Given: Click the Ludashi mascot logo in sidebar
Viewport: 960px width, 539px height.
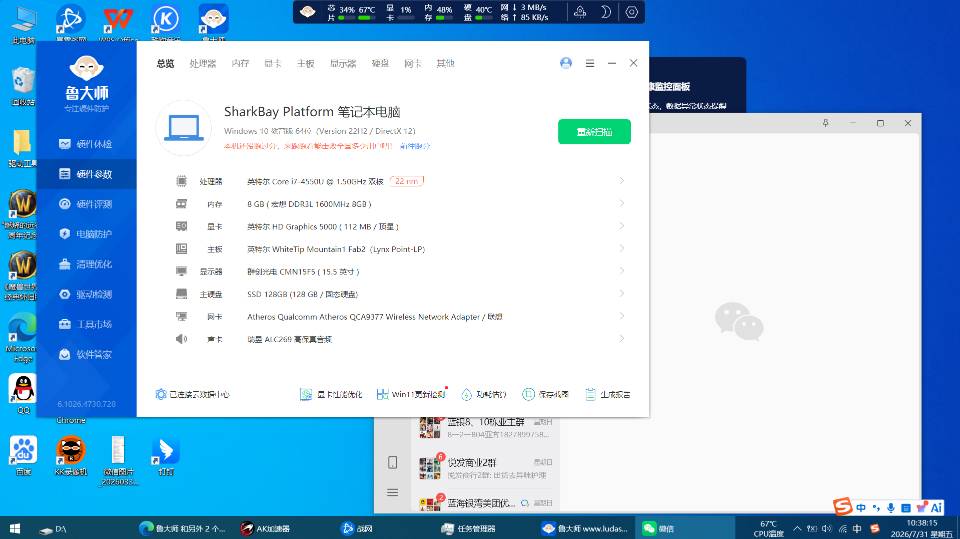Looking at the screenshot, I should [x=86, y=69].
